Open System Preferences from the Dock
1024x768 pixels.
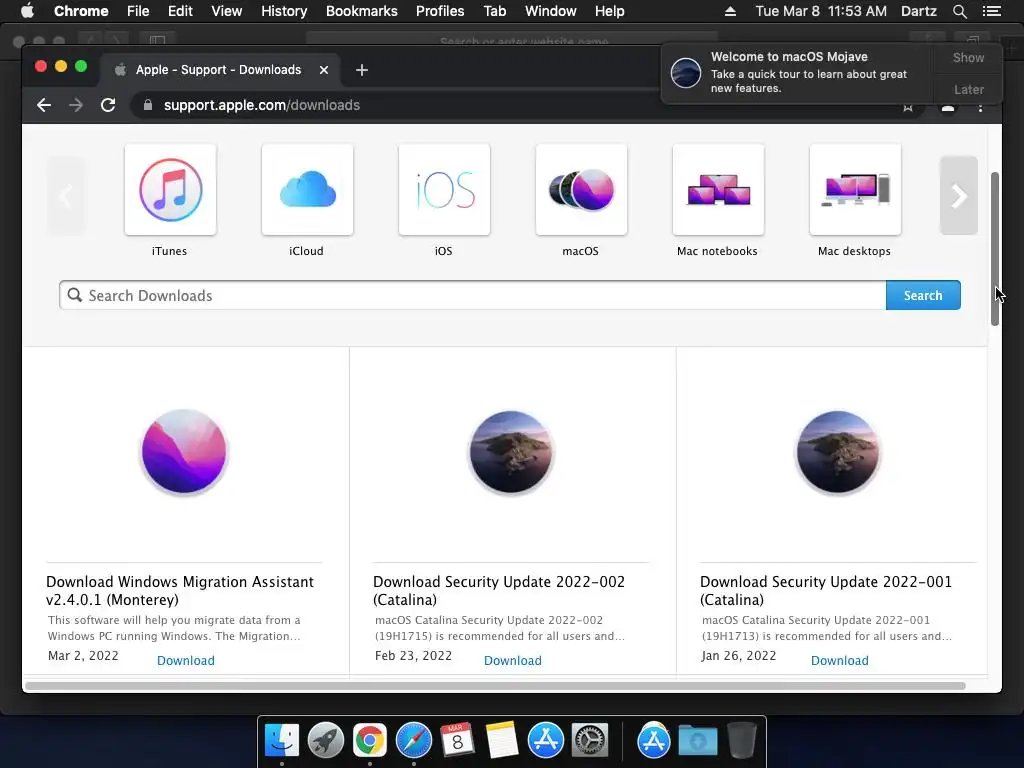click(x=590, y=741)
